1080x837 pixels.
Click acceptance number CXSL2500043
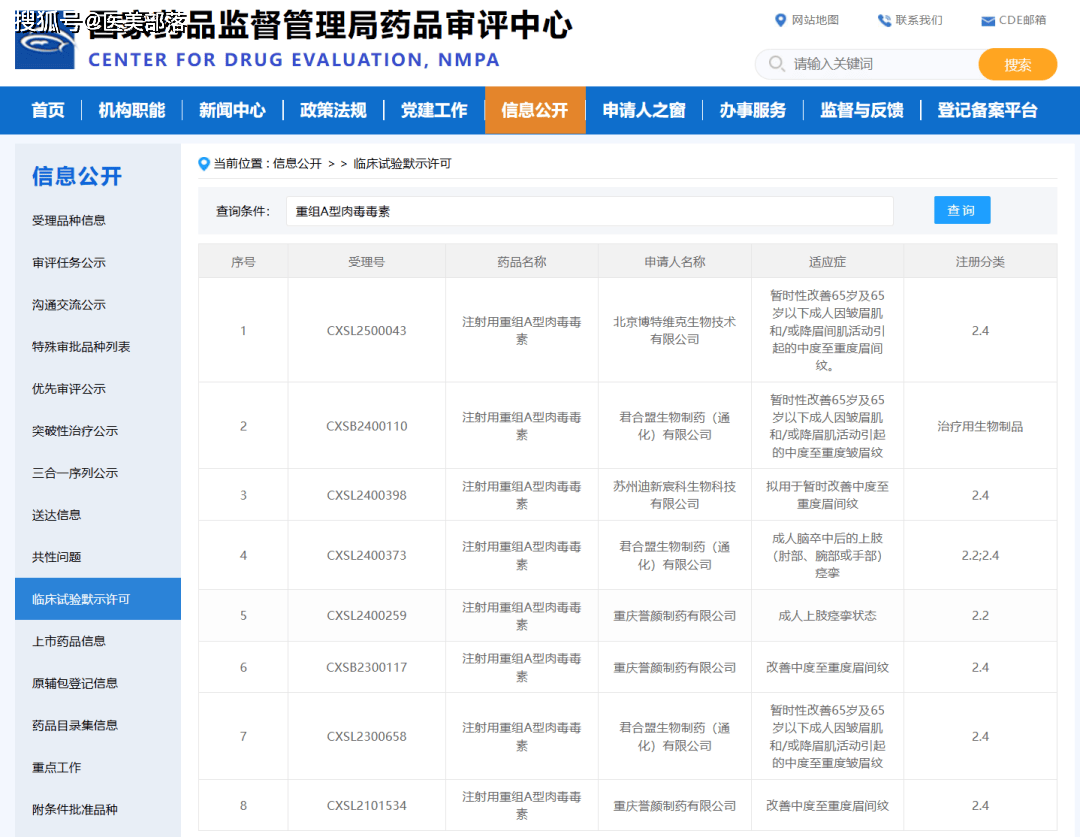coord(366,331)
